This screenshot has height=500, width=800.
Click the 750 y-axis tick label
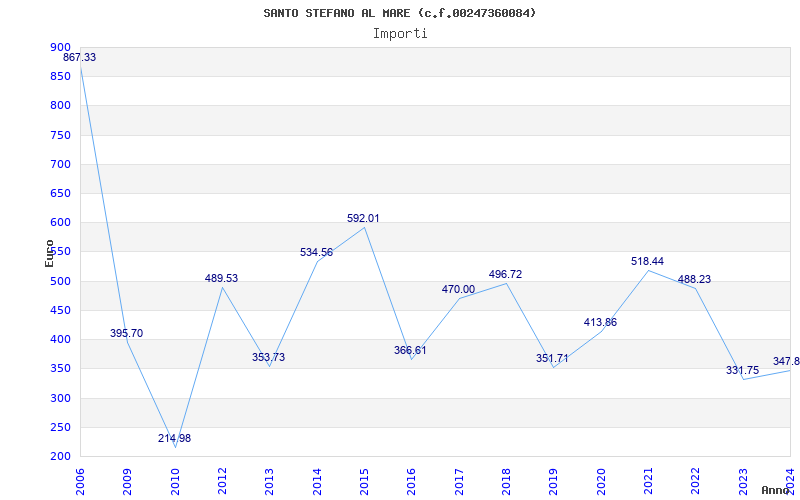click(60, 135)
